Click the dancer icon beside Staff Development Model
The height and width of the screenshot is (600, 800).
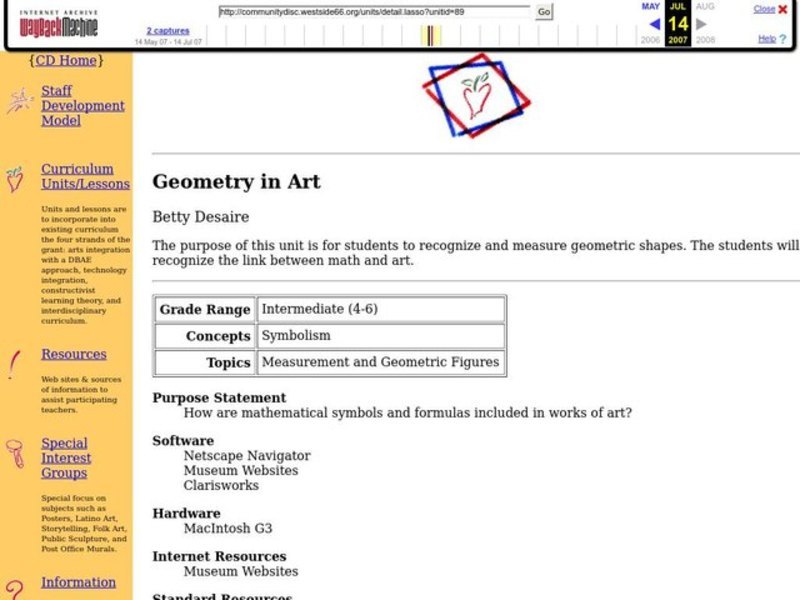click(18, 99)
